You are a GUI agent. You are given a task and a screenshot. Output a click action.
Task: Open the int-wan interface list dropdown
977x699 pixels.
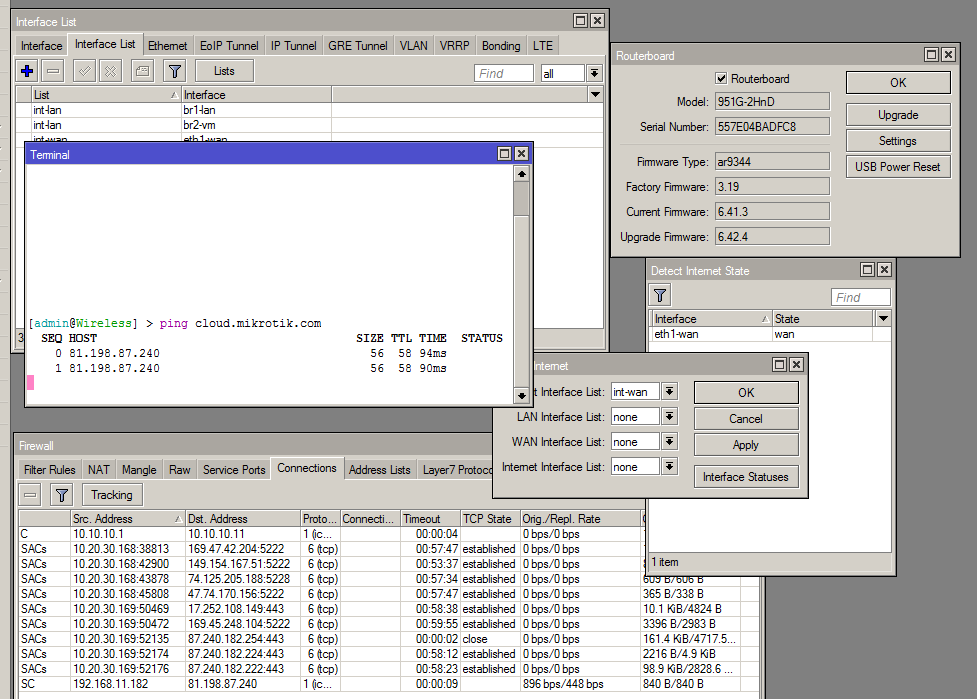(x=669, y=392)
